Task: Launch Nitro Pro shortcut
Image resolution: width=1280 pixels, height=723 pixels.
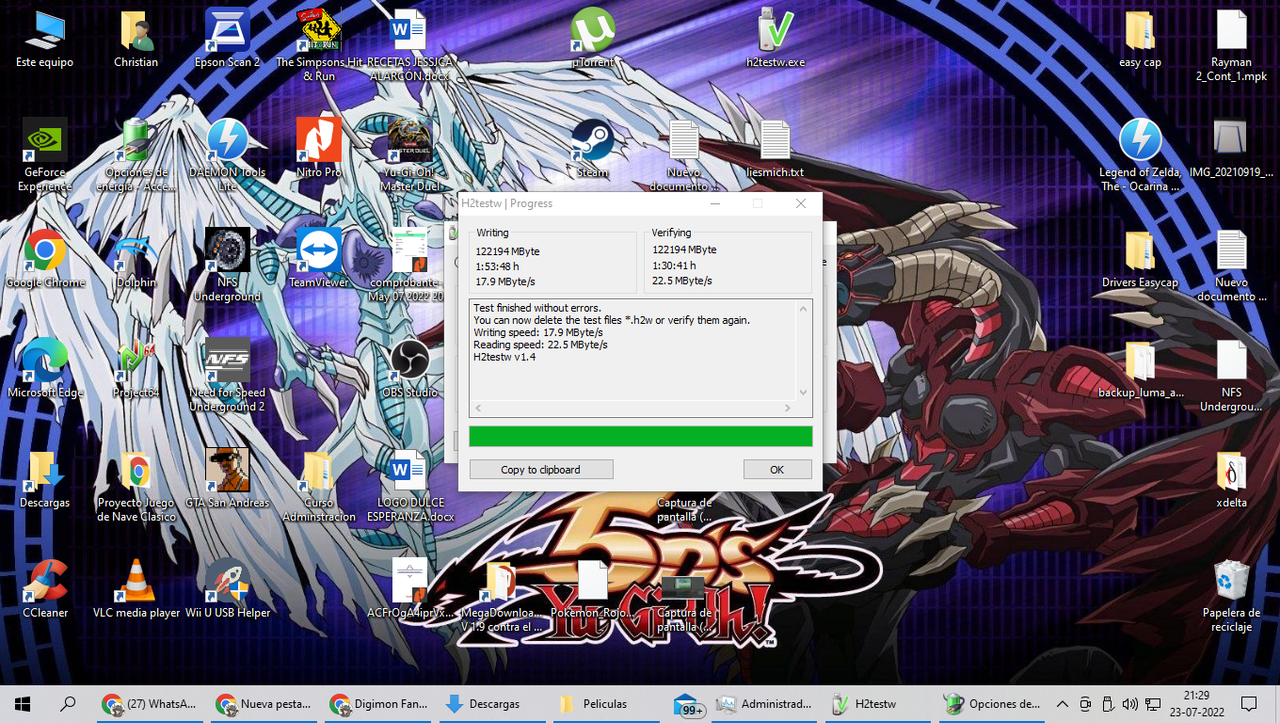Action: coord(319,150)
